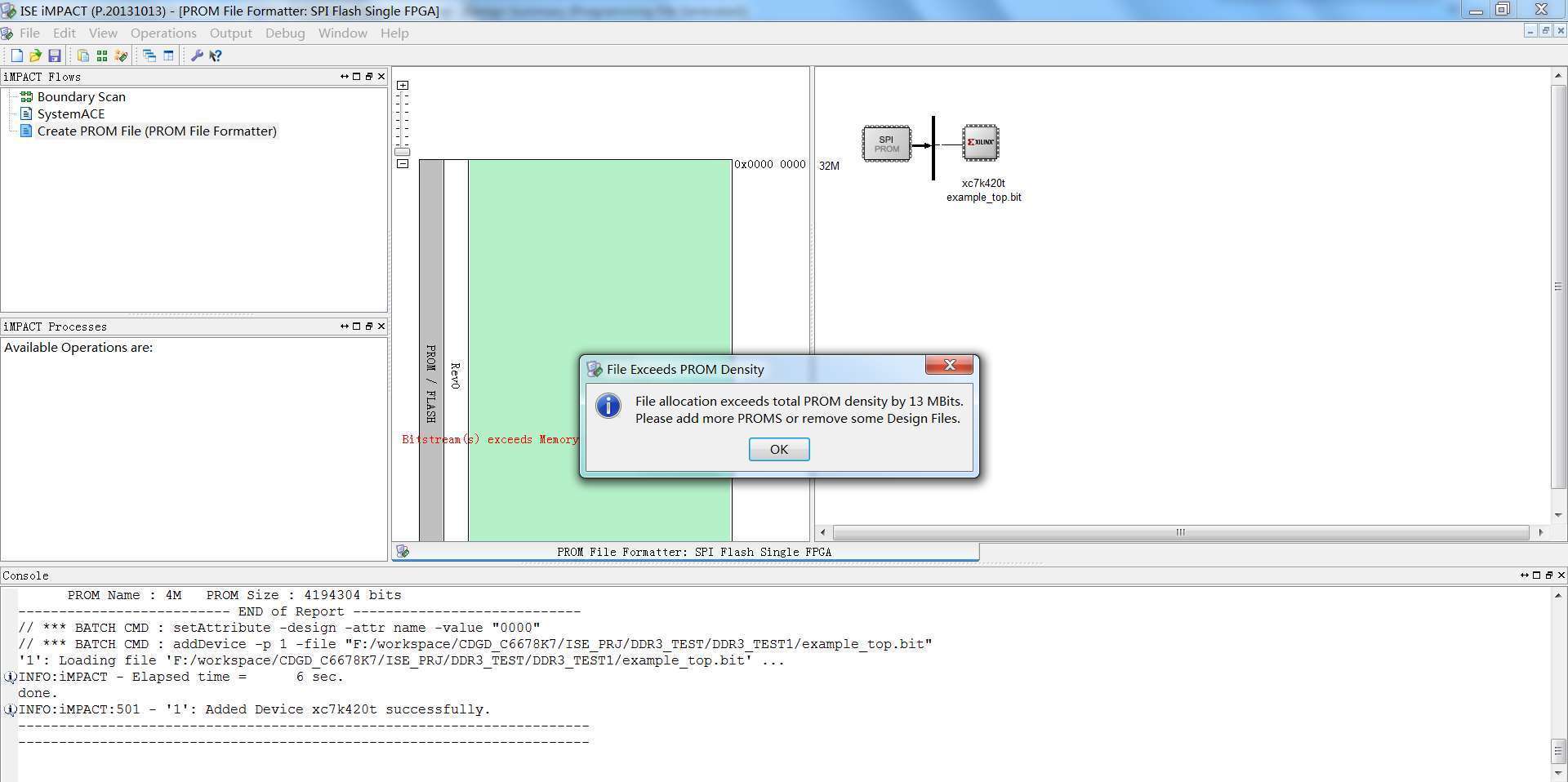
Task: Click the SystemACE document icon
Action: pyautogui.click(x=26, y=113)
